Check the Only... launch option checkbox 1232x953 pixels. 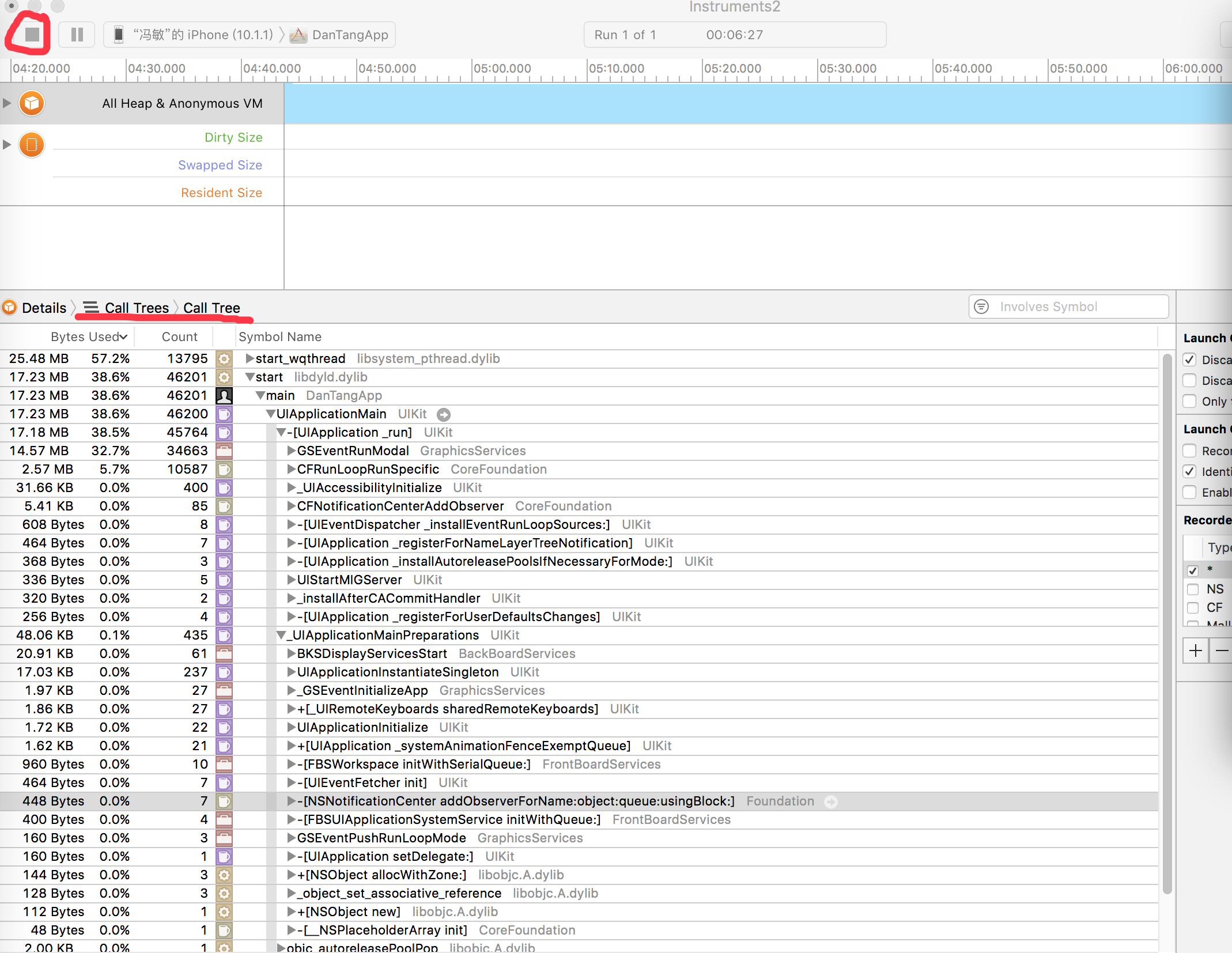(x=1189, y=401)
